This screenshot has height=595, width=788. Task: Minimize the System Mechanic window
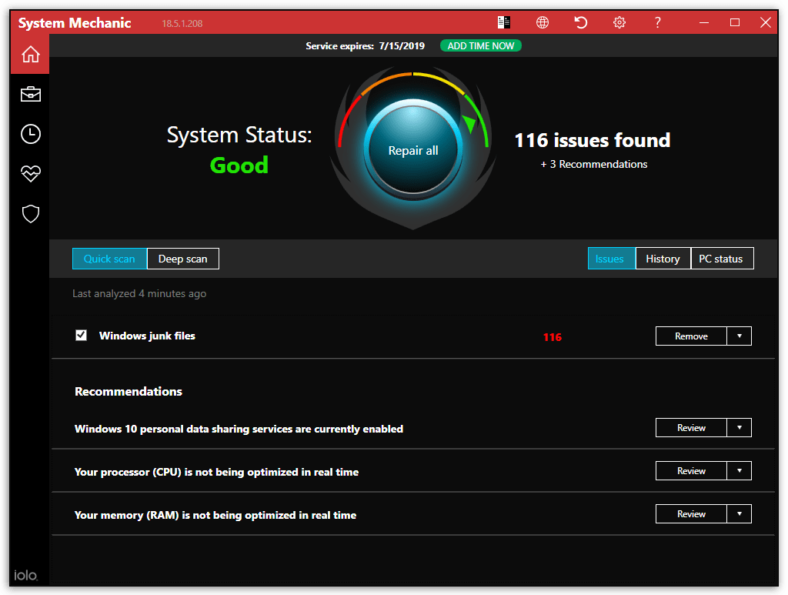point(704,23)
